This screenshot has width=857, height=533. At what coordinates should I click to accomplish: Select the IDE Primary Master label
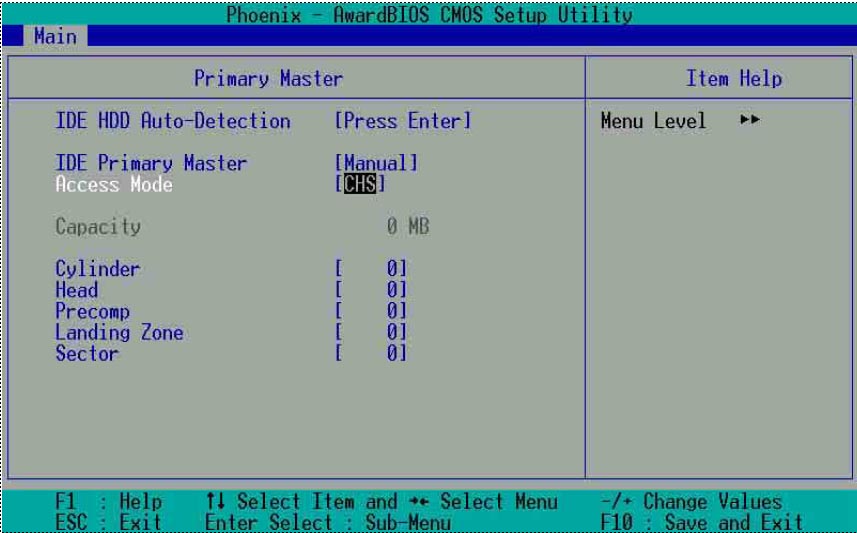[x=151, y=163]
